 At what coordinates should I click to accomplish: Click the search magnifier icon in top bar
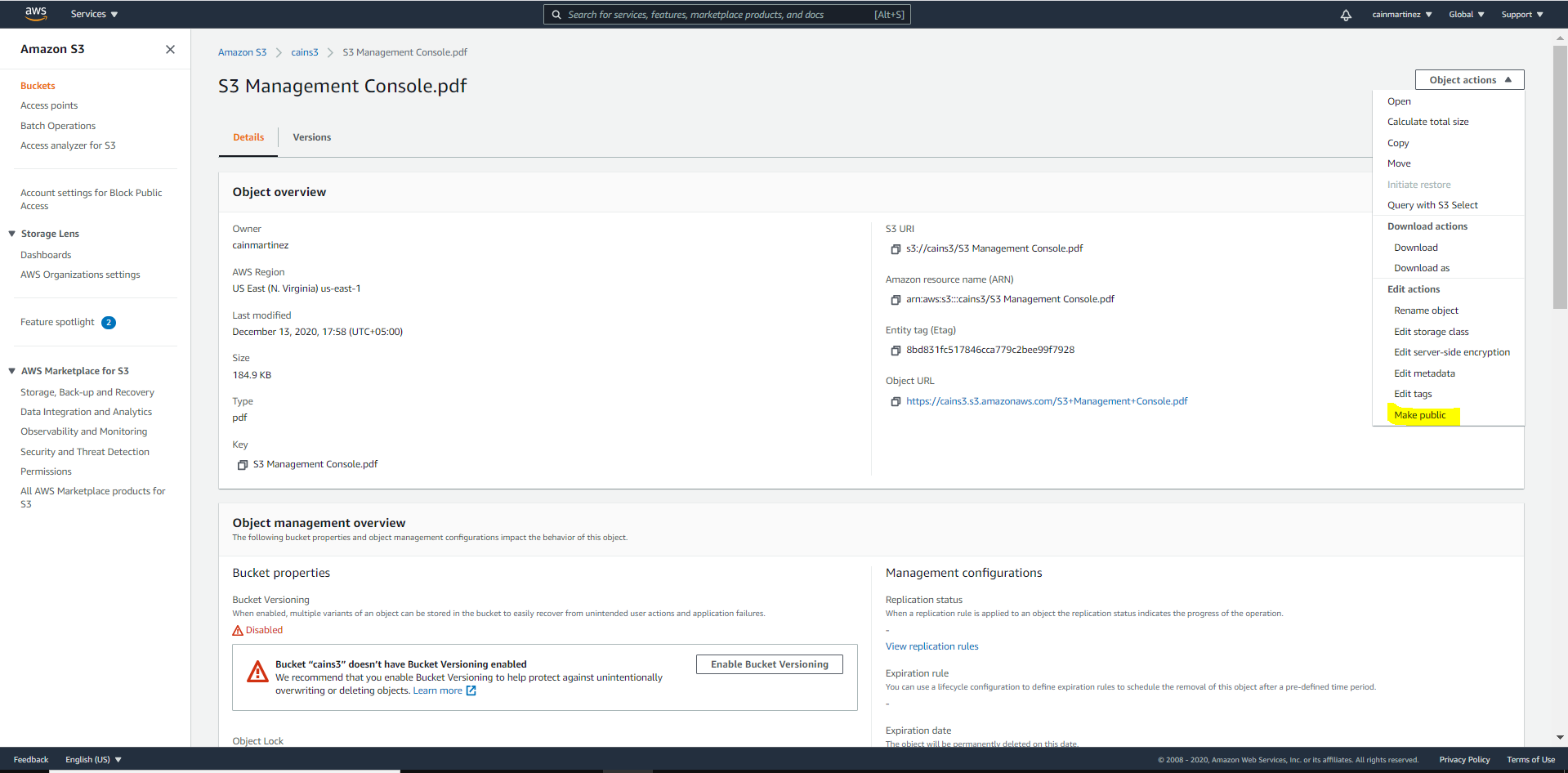click(556, 15)
